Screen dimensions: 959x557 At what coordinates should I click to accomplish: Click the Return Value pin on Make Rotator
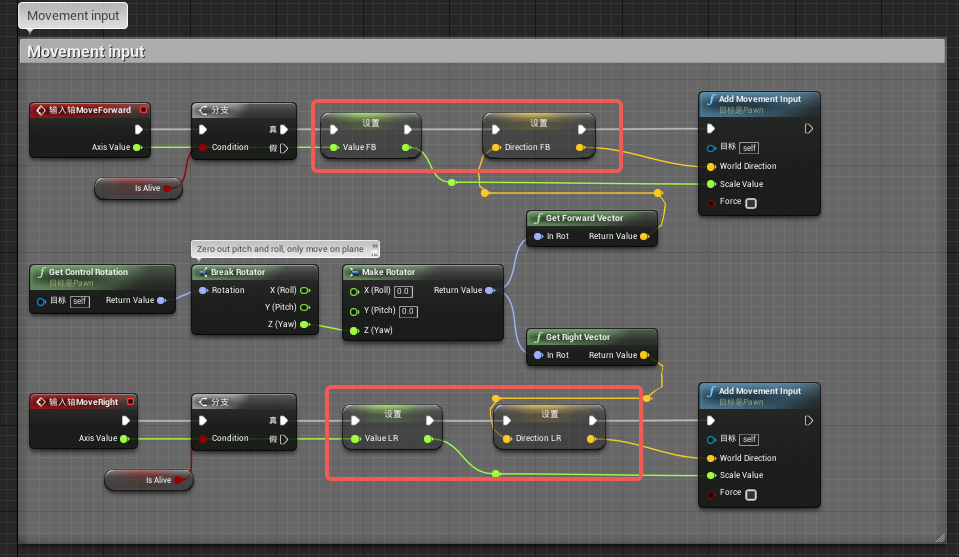(490, 290)
